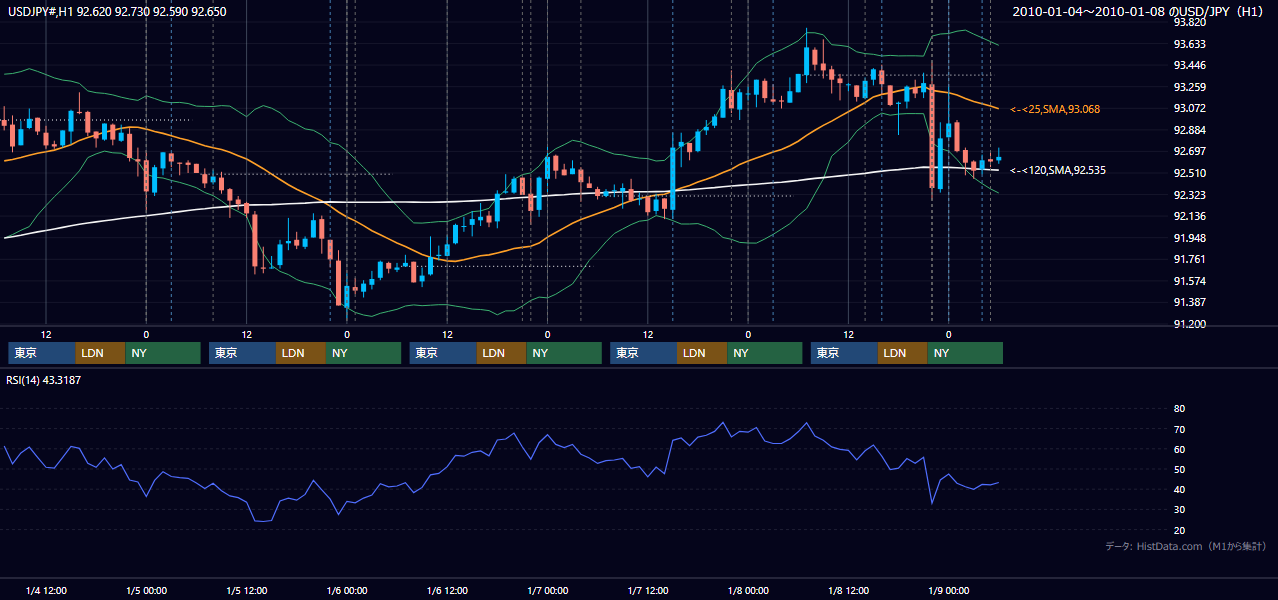Click the 1/6 00:00 date axis label
This screenshot has width=1278, height=600.
tap(347, 590)
